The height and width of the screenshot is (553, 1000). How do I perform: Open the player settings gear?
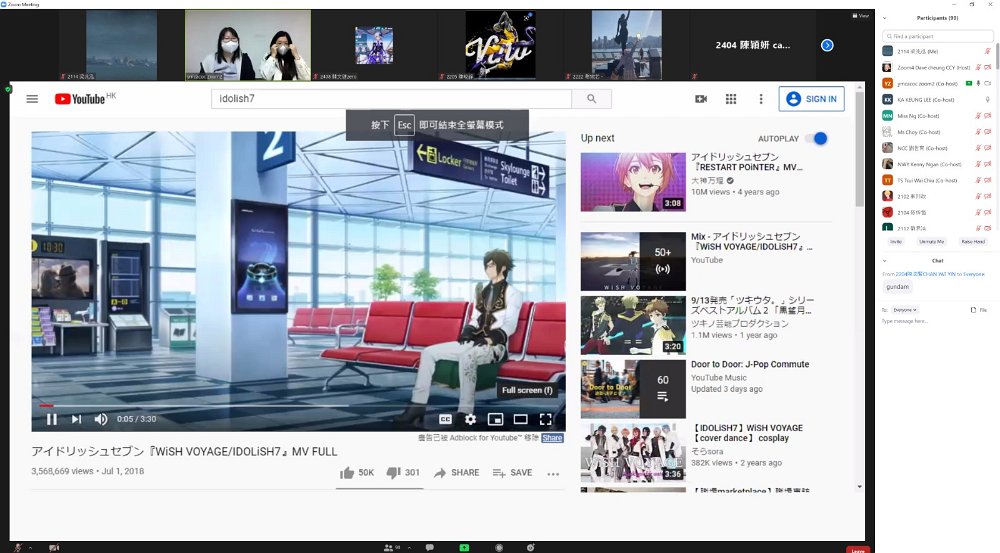tap(470, 419)
